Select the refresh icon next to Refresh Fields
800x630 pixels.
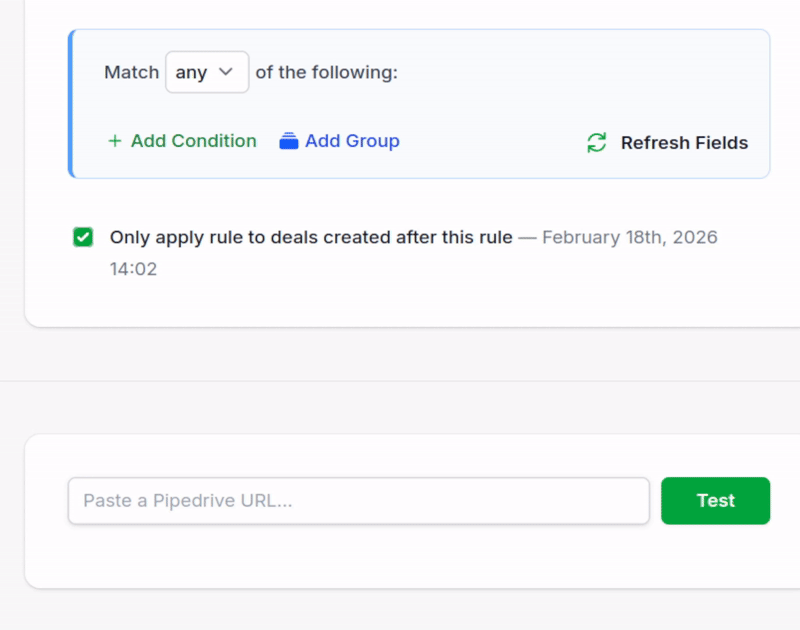[x=596, y=143]
